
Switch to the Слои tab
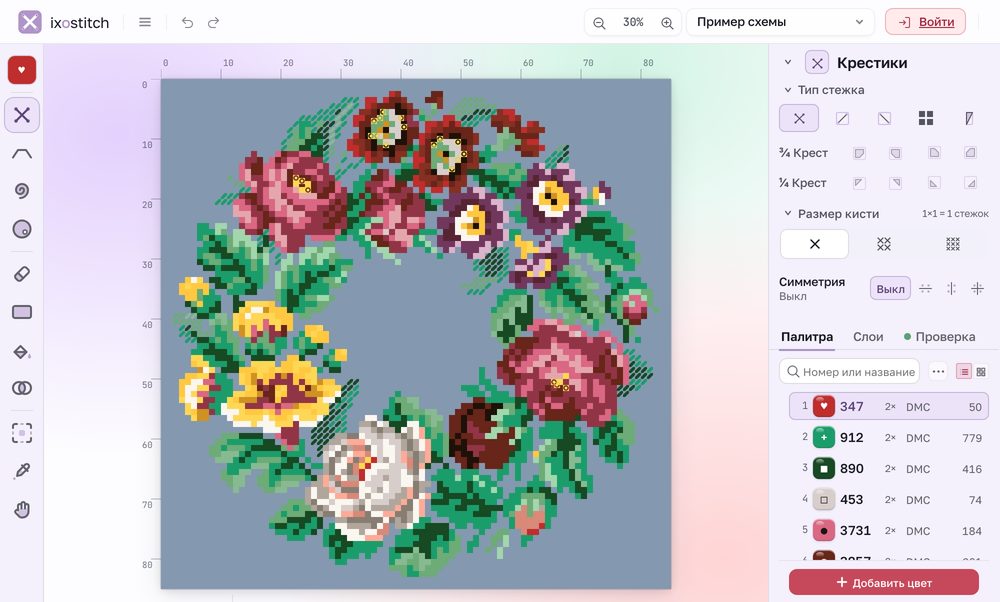pos(868,337)
